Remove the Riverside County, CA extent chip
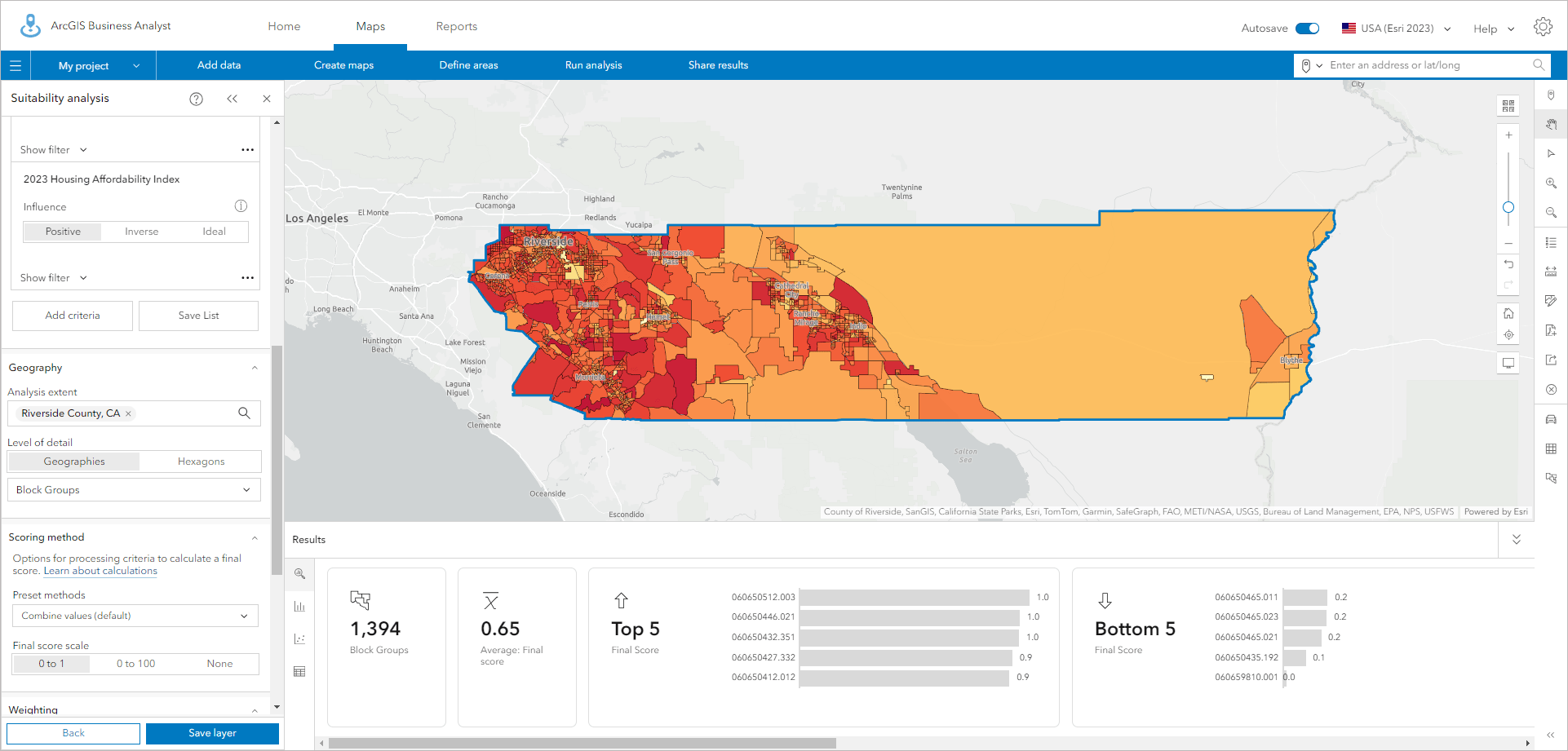Viewport: 1568px width, 751px height. click(x=128, y=413)
